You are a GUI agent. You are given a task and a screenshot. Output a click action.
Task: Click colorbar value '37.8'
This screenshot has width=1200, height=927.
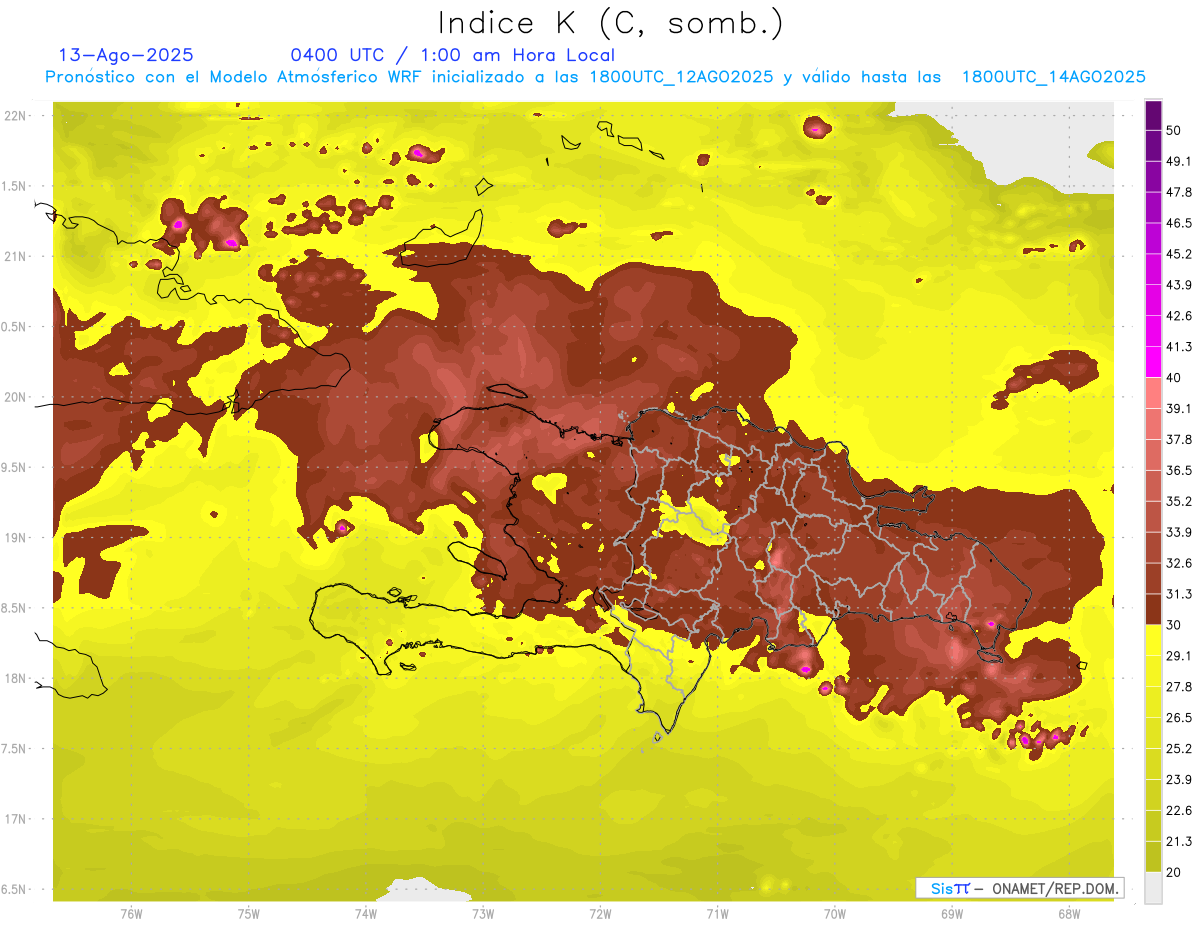point(1179,439)
